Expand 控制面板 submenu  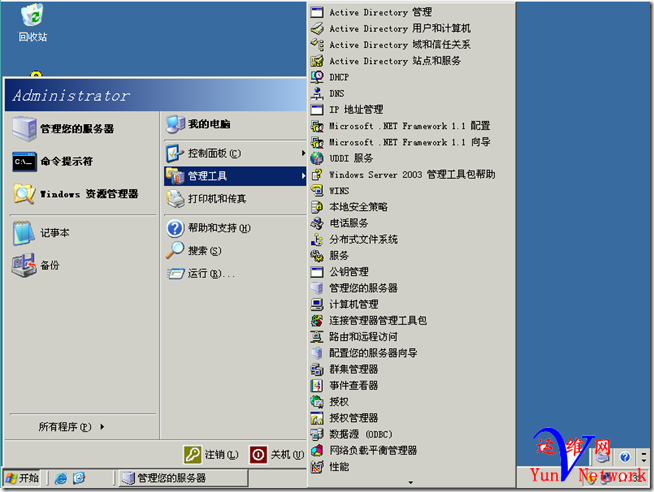coord(235,153)
